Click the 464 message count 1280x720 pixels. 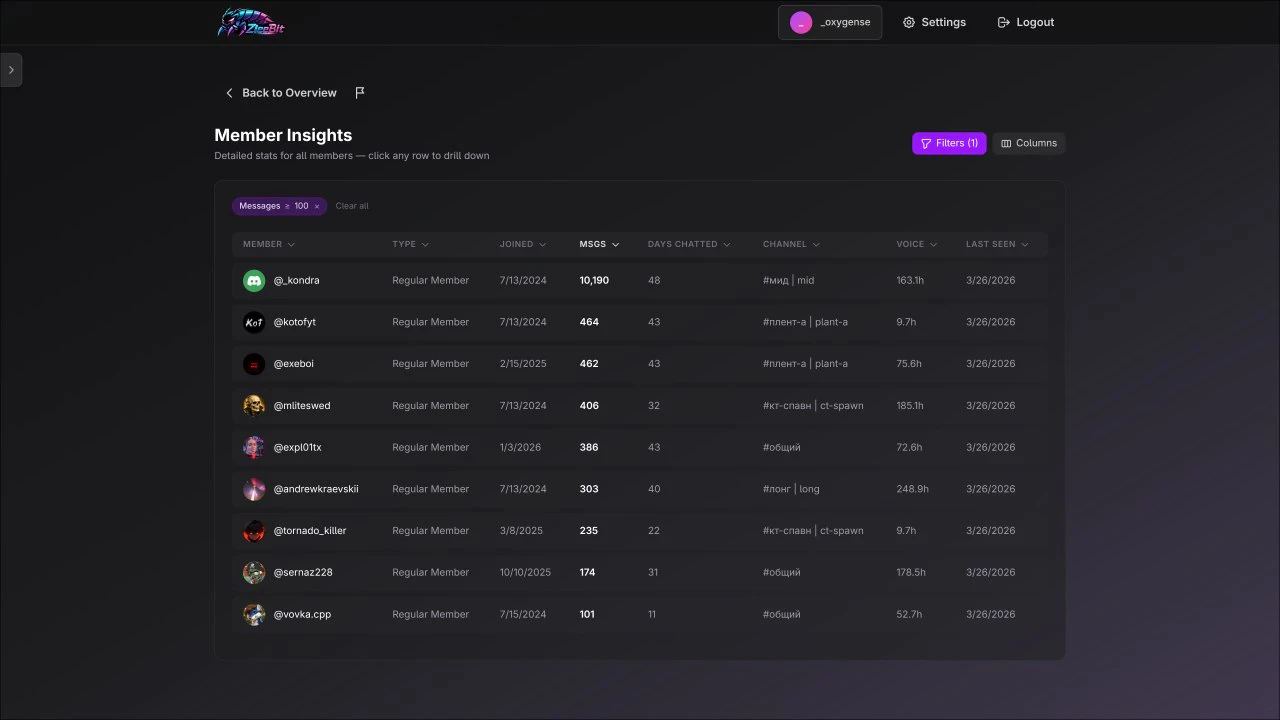coord(589,322)
